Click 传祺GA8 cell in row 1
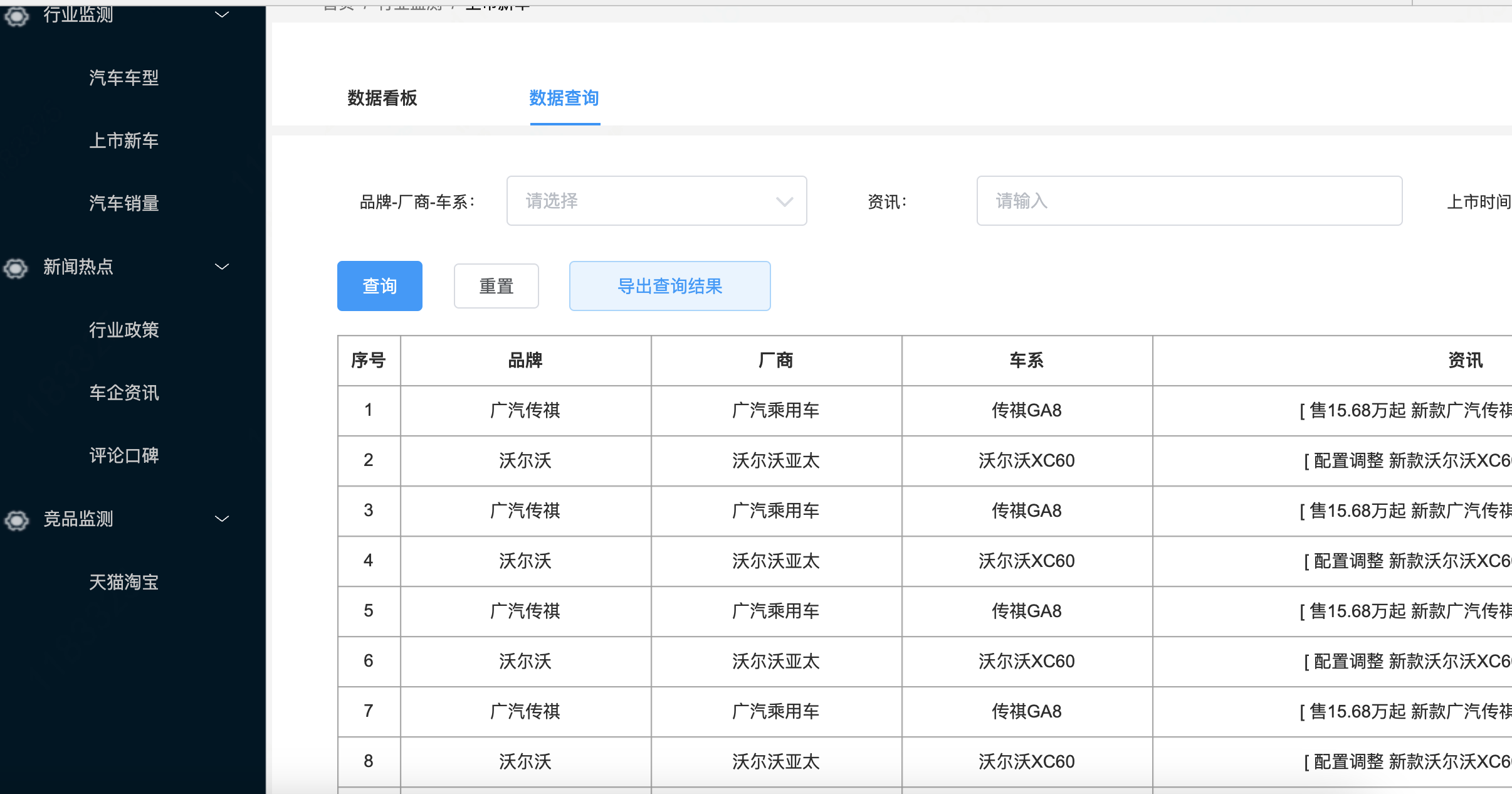The image size is (1512, 794). pos(1027,411)
